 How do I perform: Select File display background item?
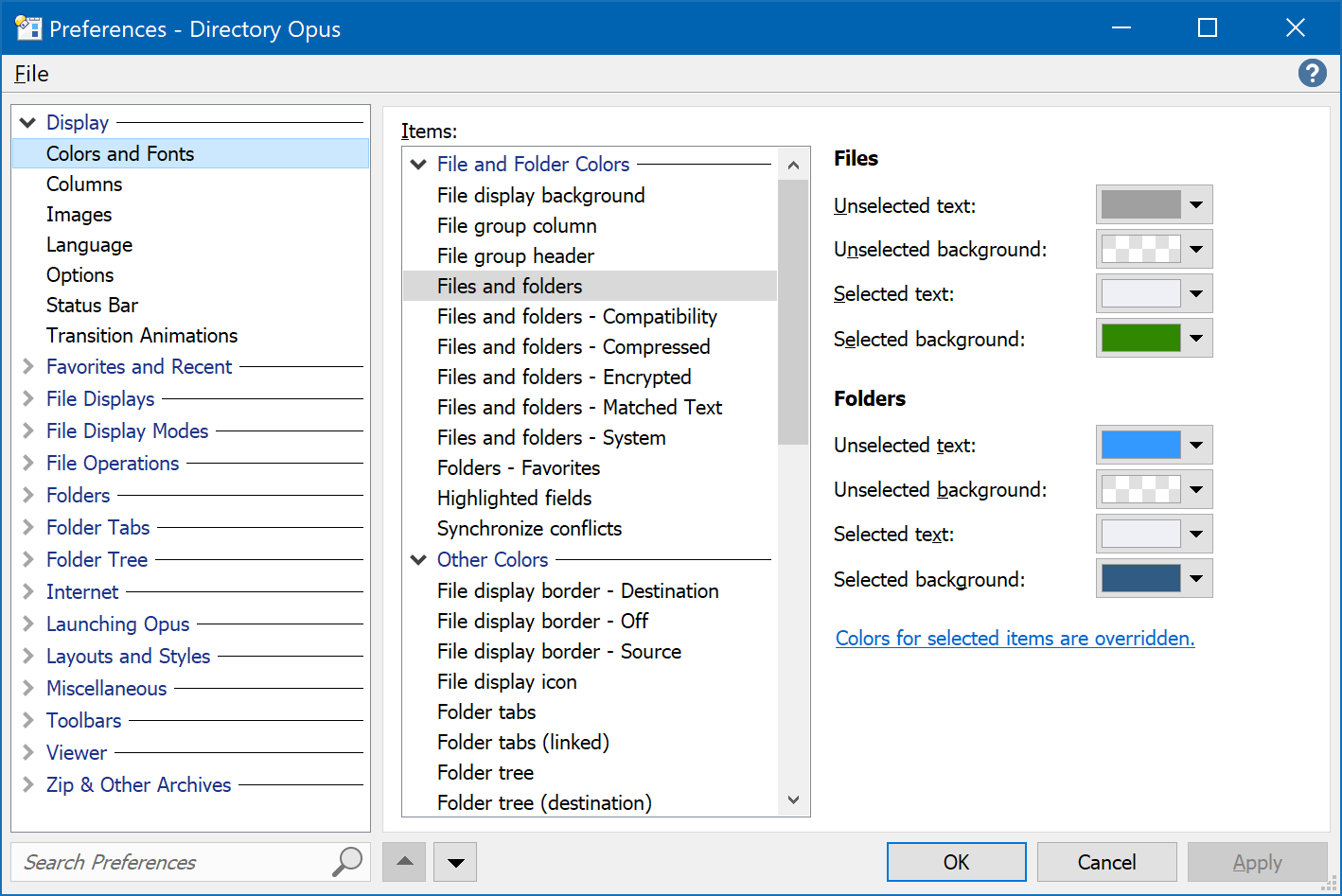pyautogui.click(x=590, y=195)
